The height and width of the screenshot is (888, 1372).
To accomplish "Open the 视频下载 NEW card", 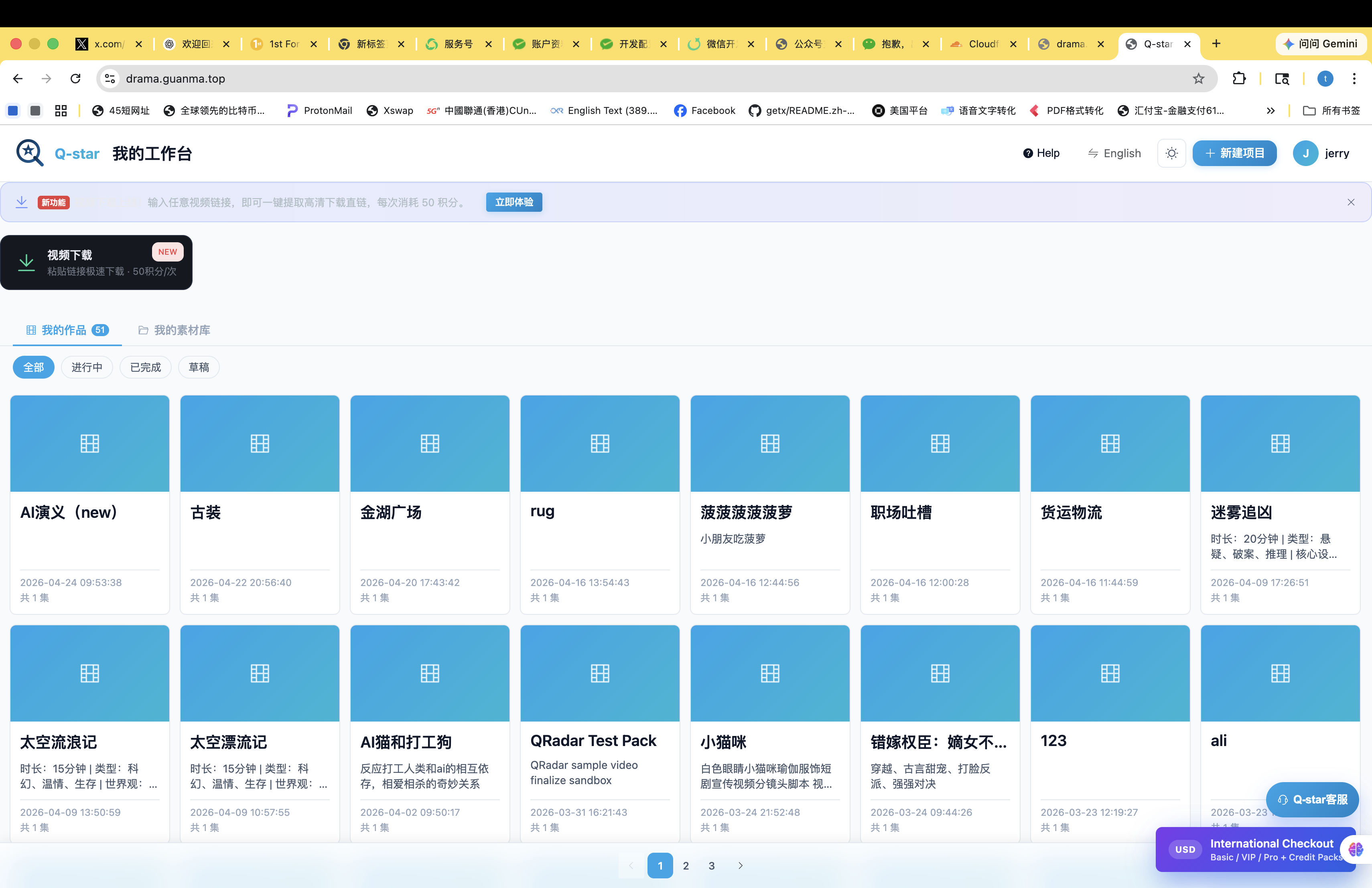I will click(x=96, y=263).
